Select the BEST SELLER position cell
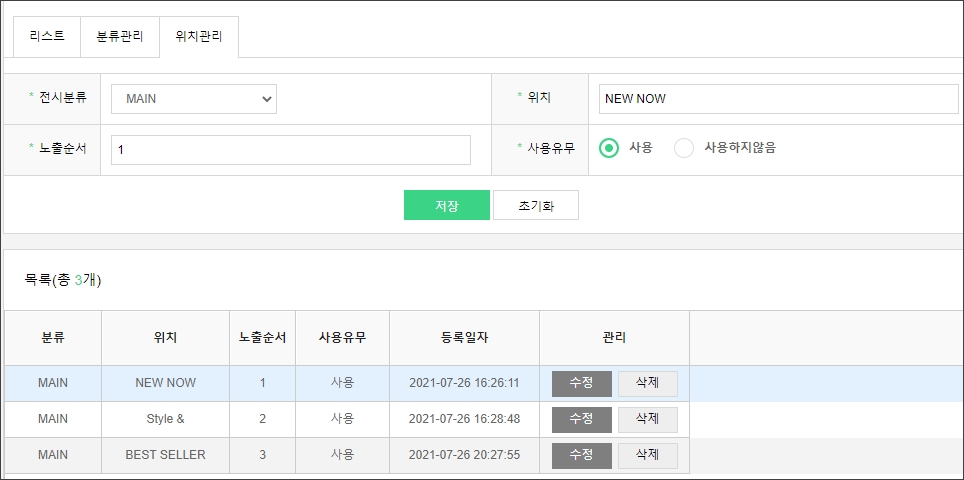The height and width of the screenshot is (480, 964). (x=165, y=455)
